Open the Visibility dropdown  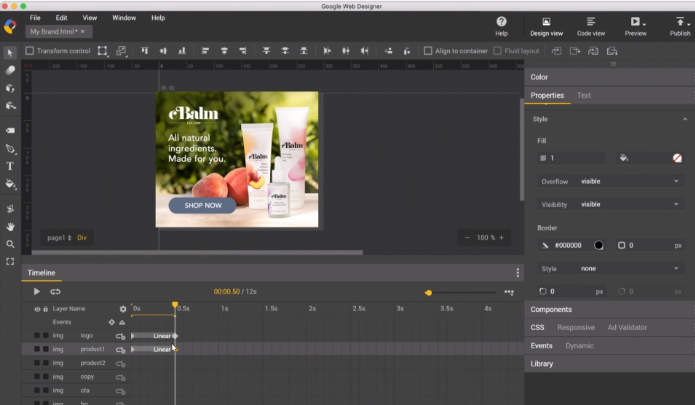tap(628, 204)
